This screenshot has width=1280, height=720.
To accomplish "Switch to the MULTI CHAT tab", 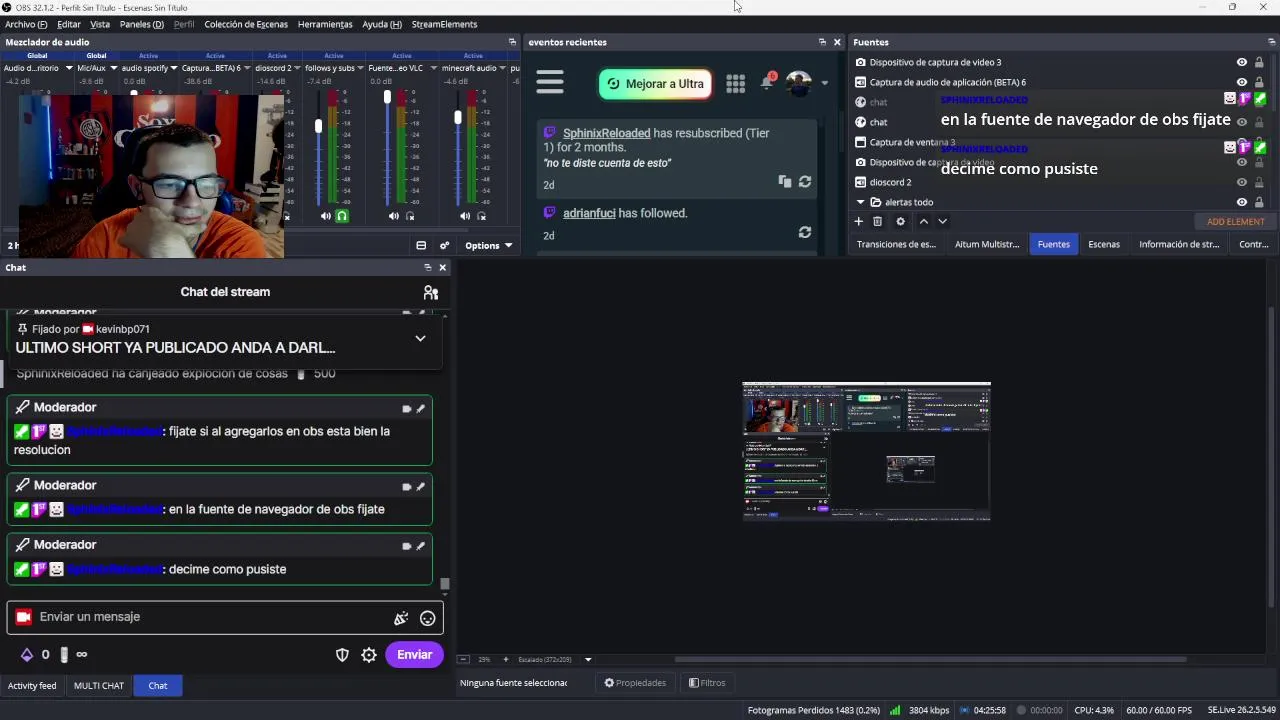I will (99, 686).
